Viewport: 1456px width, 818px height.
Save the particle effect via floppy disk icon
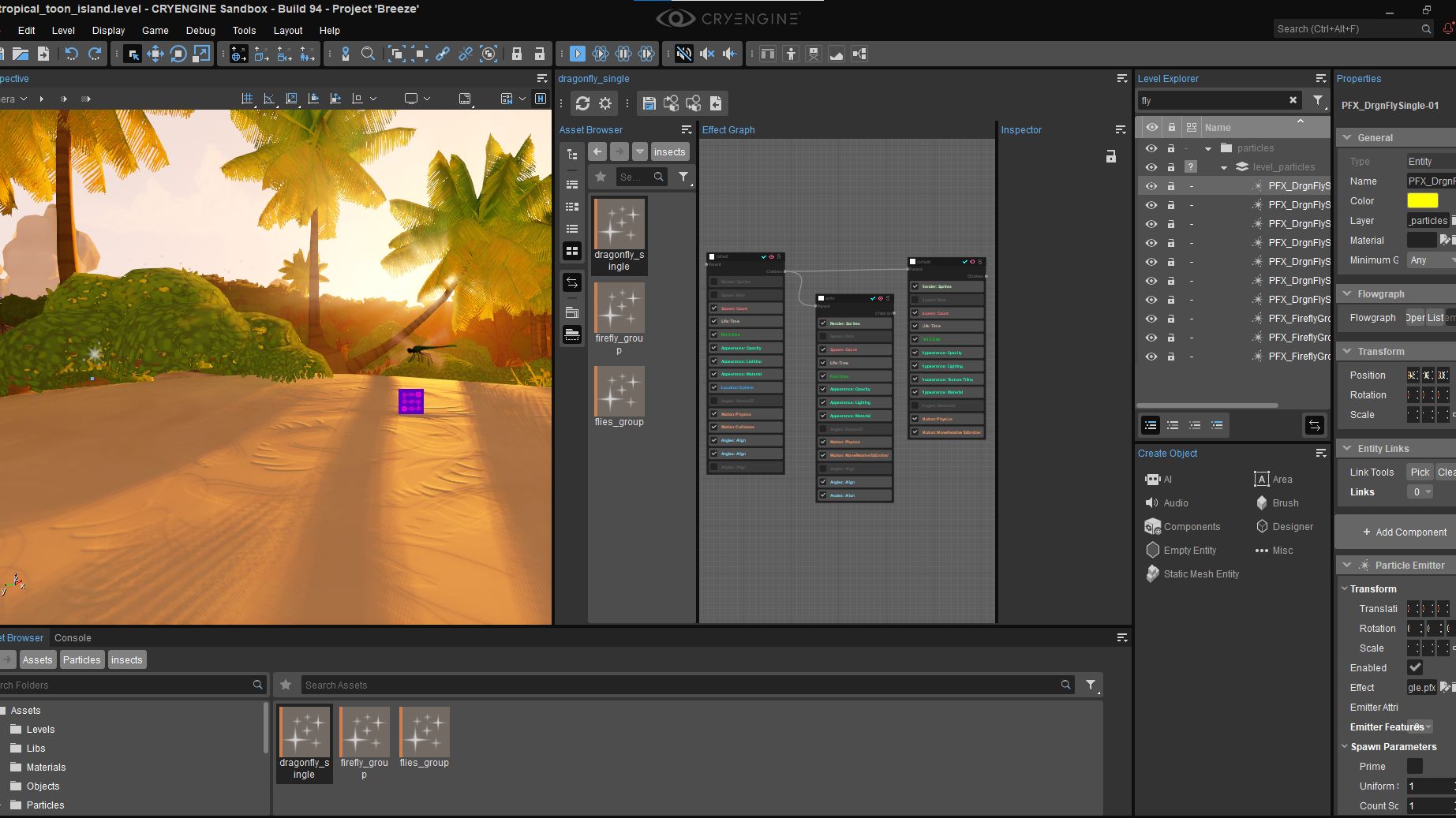pyautogui.click(x=649, y=103)
